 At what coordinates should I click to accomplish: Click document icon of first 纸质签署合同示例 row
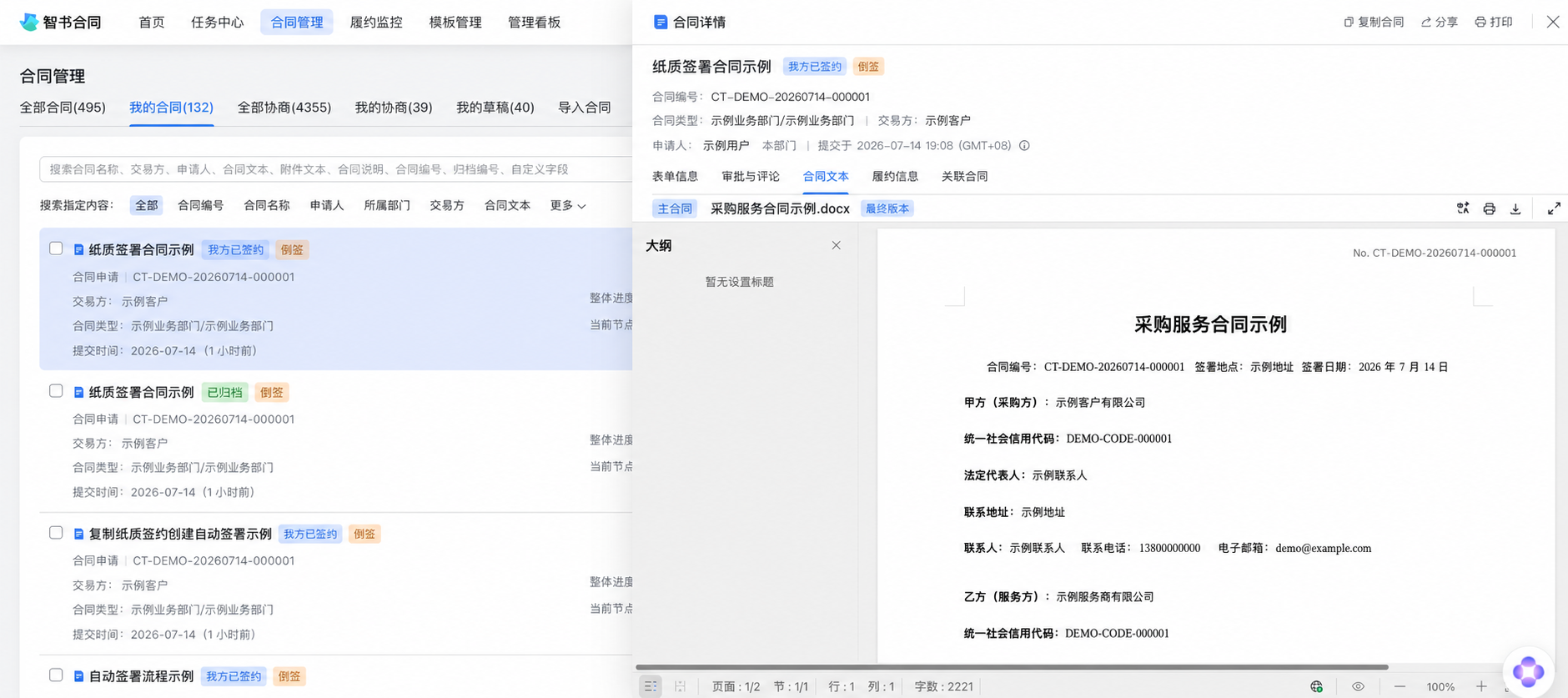click(78, 249)
